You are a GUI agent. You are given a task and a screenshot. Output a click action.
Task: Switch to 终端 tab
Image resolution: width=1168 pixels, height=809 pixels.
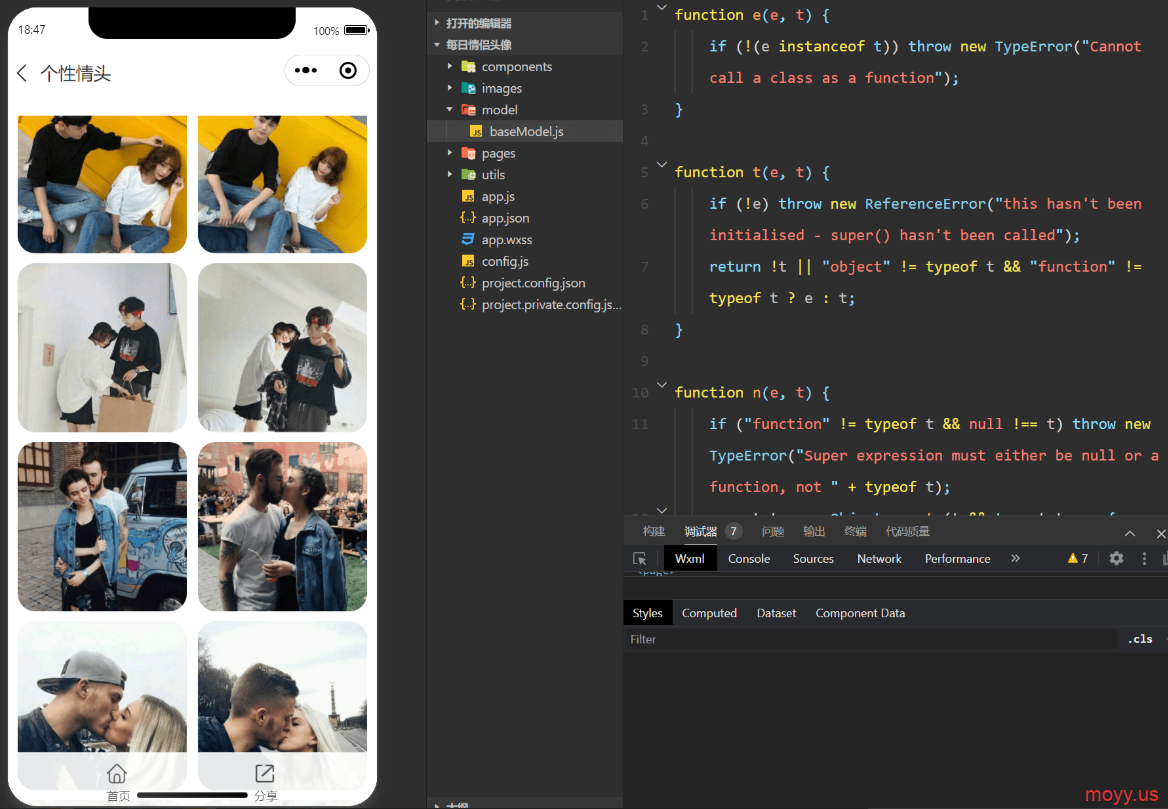point(855,531)
